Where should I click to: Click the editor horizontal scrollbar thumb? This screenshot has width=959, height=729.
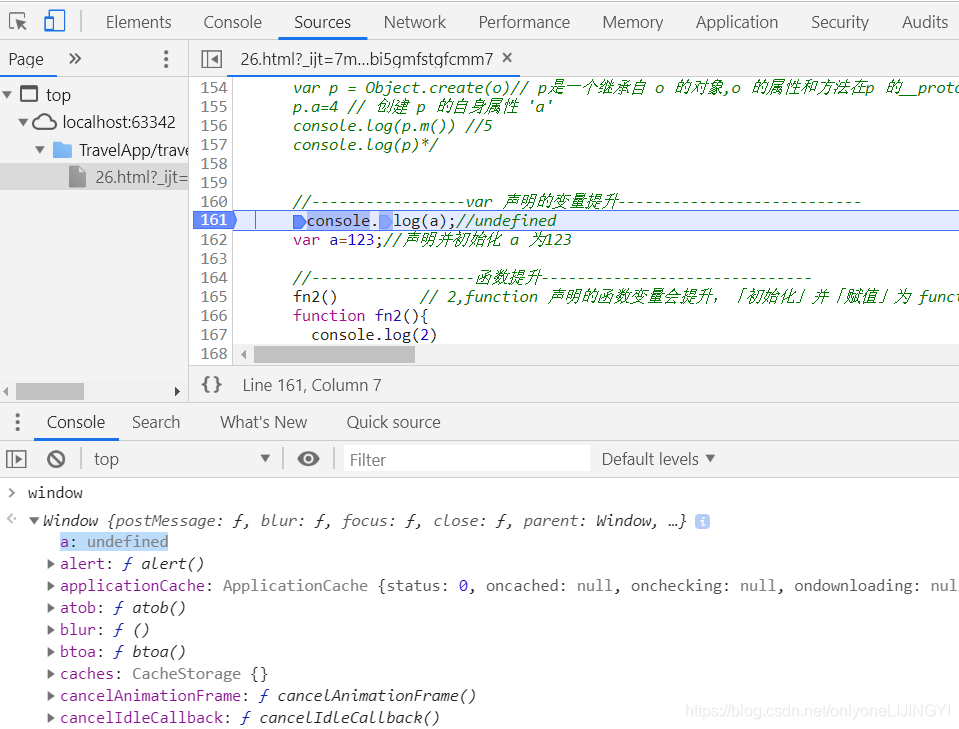click(x=335, y=354)
